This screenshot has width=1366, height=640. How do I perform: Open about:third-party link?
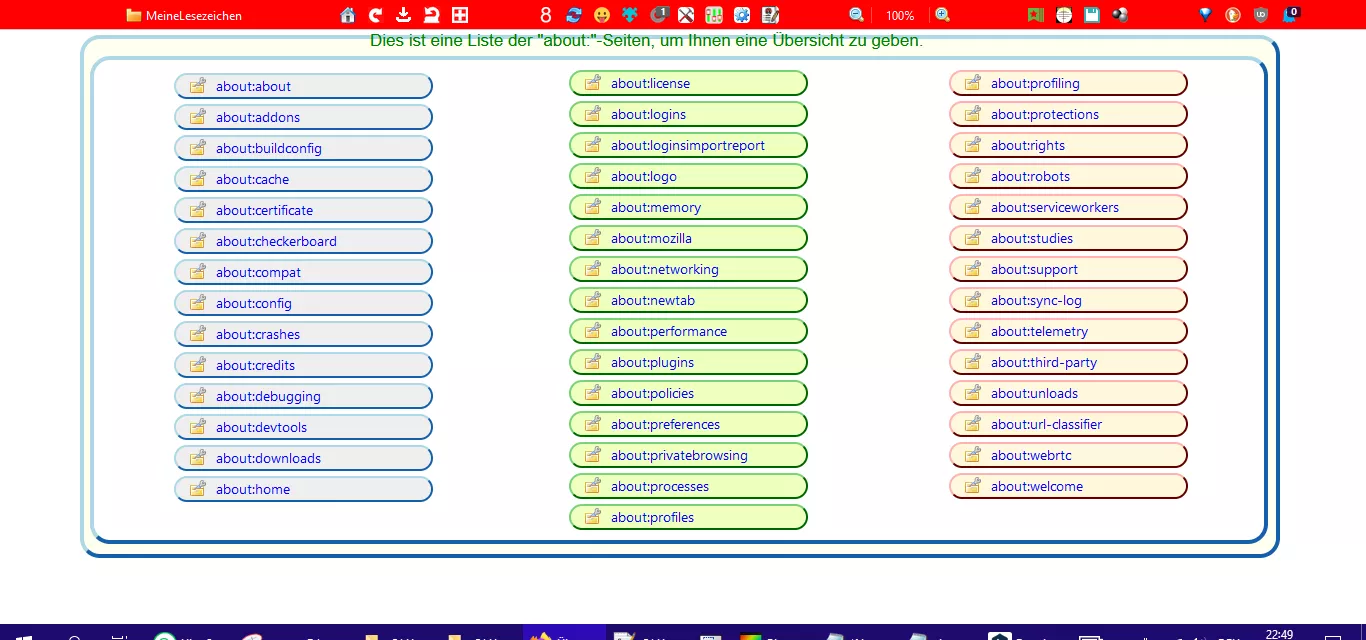tap(1068, 362)
